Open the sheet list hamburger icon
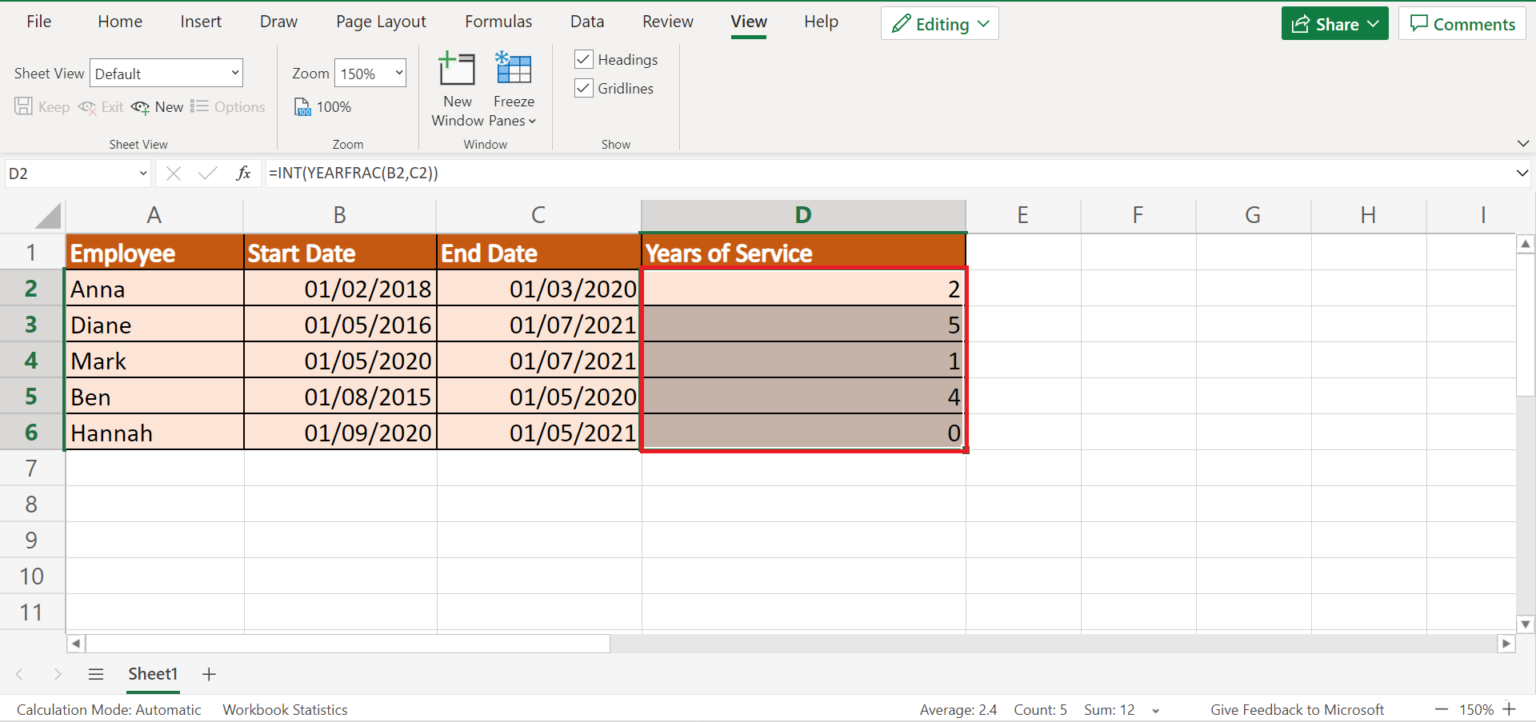1536x722 pixels. (x=96, y=674)
